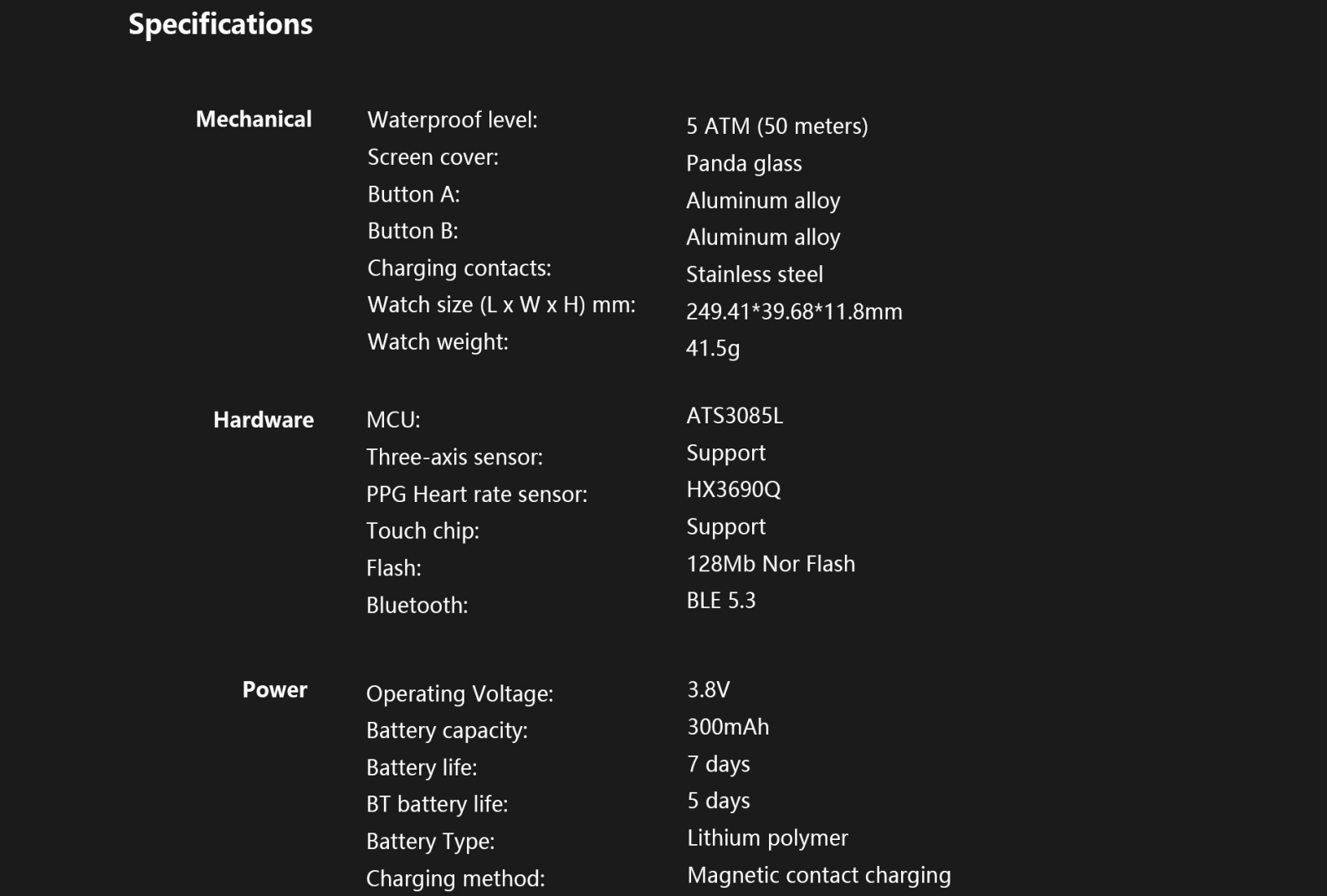Click the 300mAh battery capacity value

click(x=728, y=727)
